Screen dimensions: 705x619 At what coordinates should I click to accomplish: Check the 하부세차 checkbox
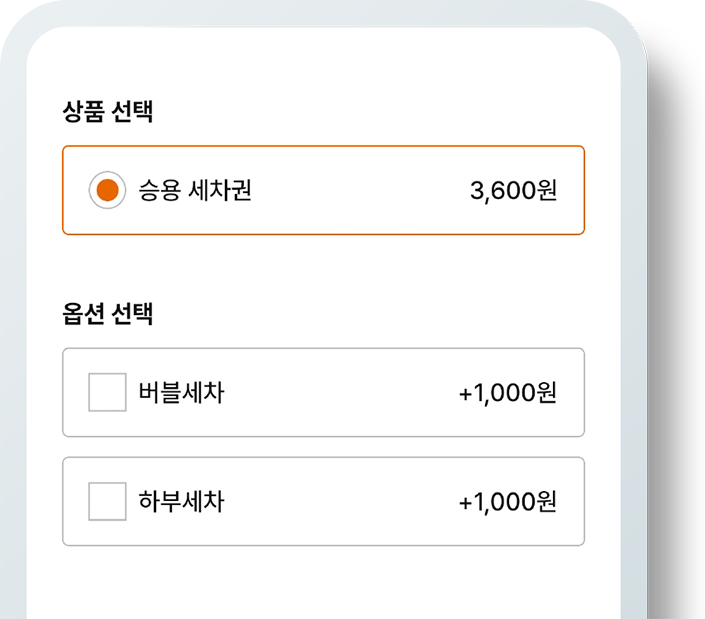[107, 501]
